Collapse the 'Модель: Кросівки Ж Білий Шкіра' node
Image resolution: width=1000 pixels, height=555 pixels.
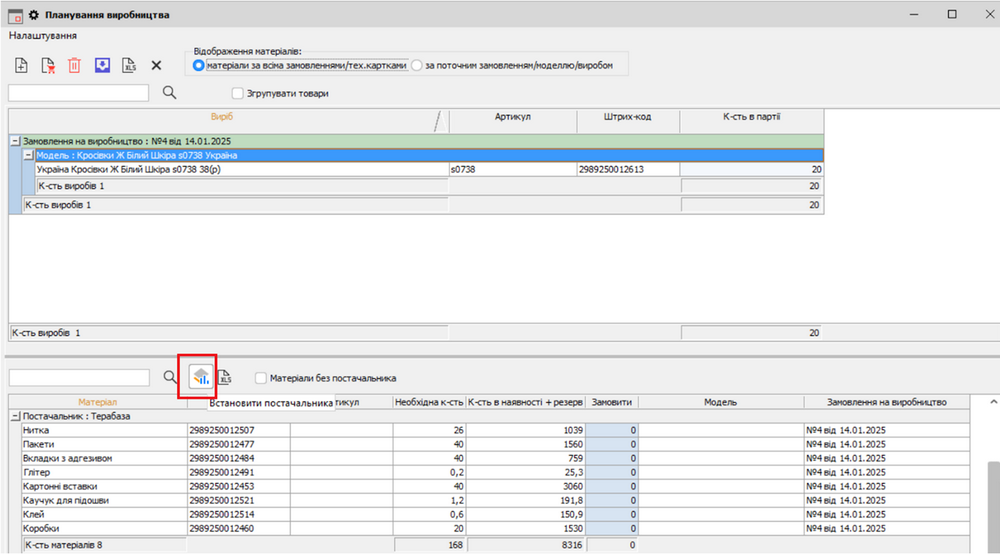(x=28, y=155)
